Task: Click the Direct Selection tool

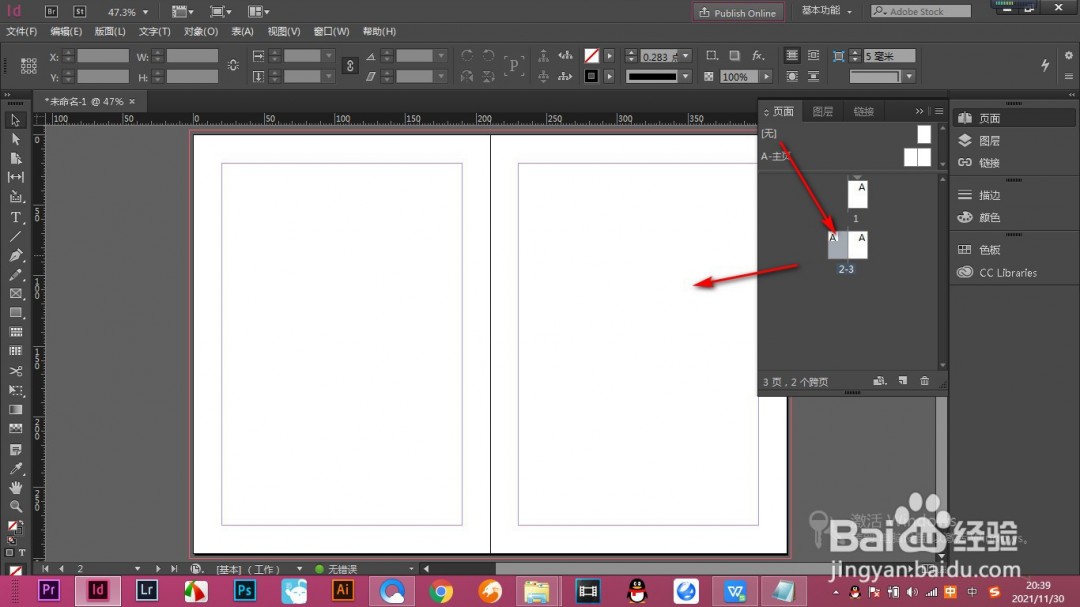Action: tap(16, 139)
